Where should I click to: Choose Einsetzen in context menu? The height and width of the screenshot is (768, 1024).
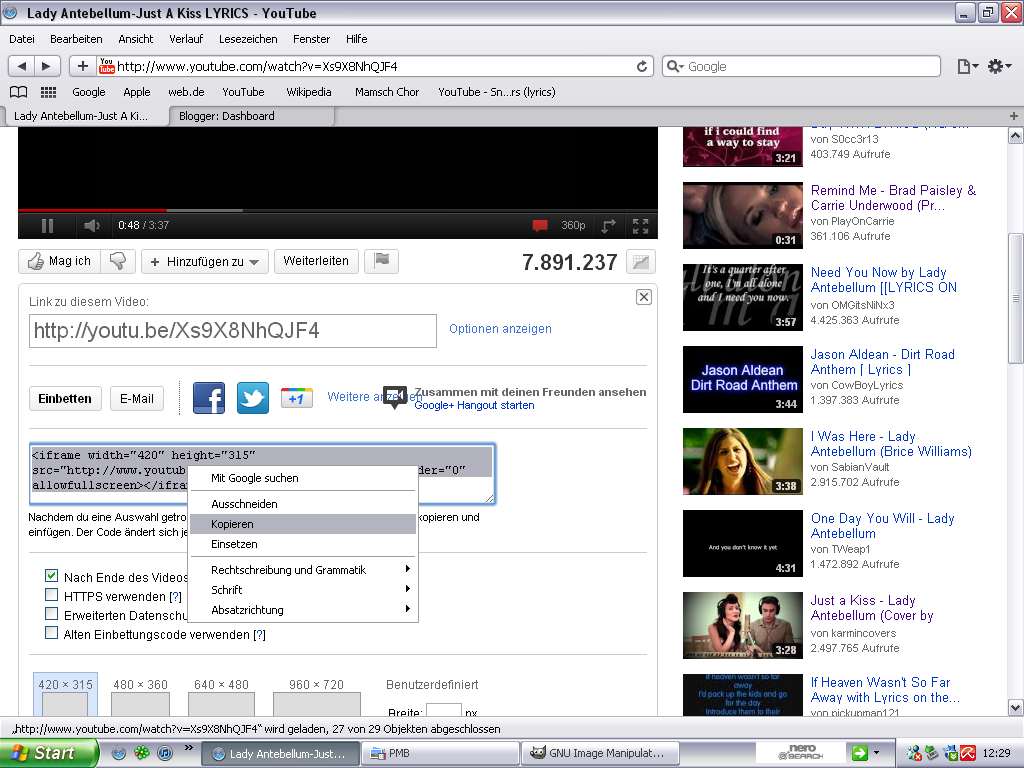coord(303,544)
